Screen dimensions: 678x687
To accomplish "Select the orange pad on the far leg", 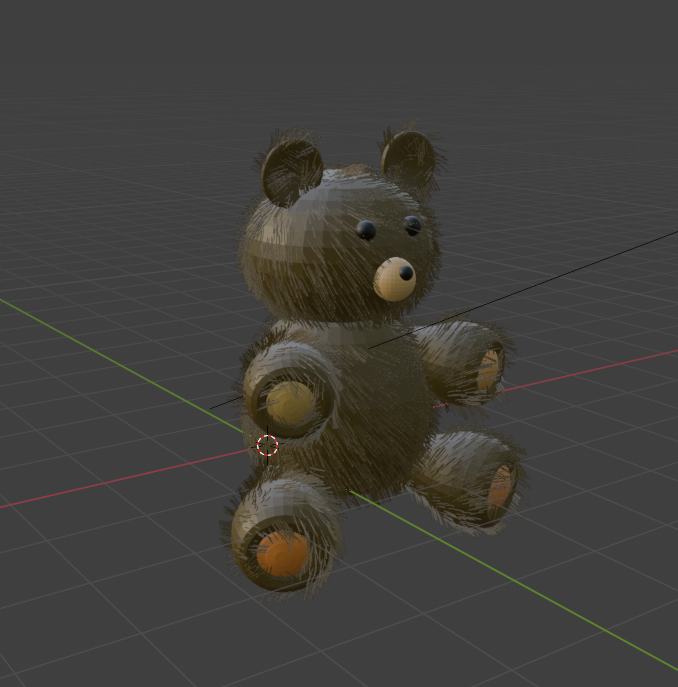I will click(x=499, y=488).
